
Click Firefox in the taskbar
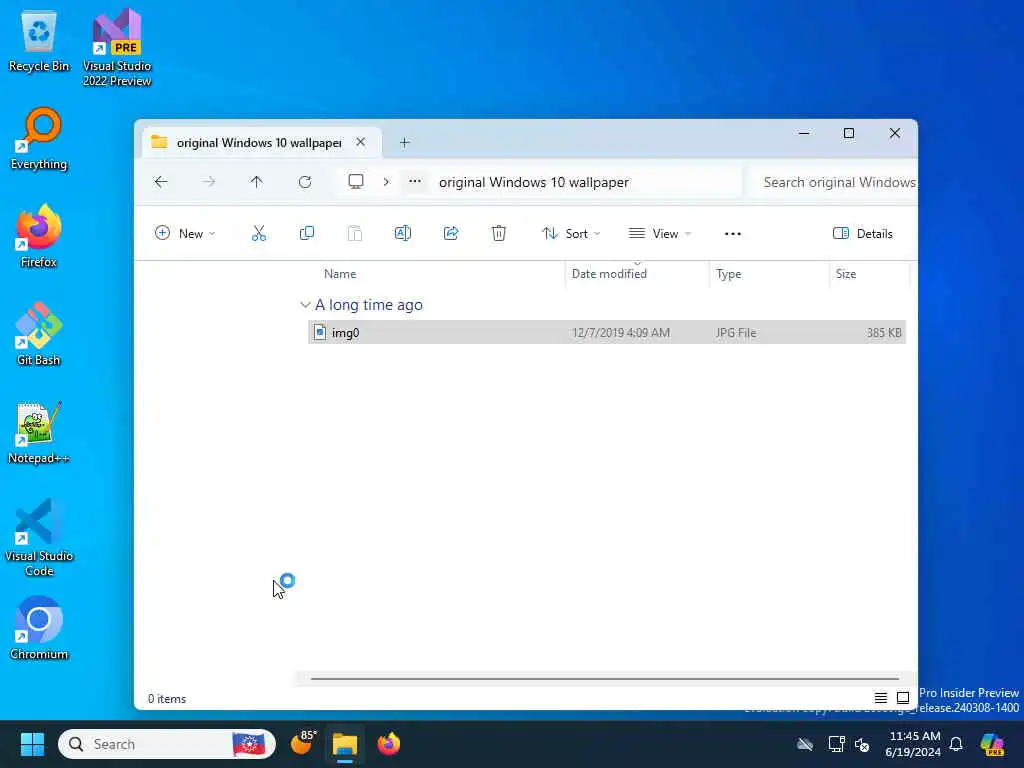389,744
